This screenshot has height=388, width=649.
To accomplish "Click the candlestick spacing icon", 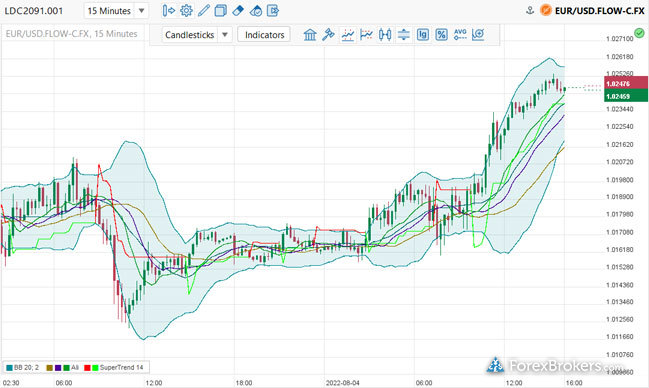I will point(385,35).
